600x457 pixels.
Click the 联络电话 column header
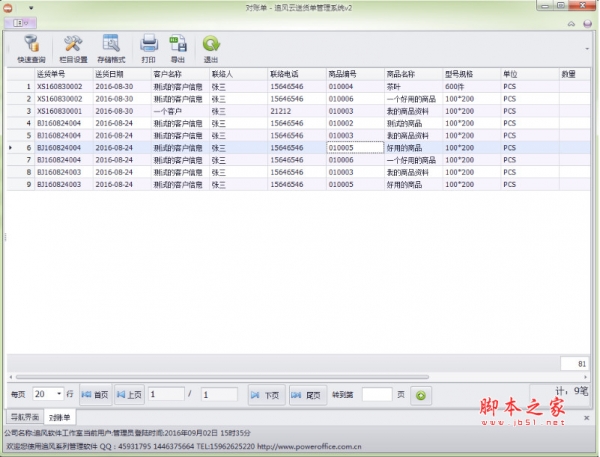pos(297,74)
